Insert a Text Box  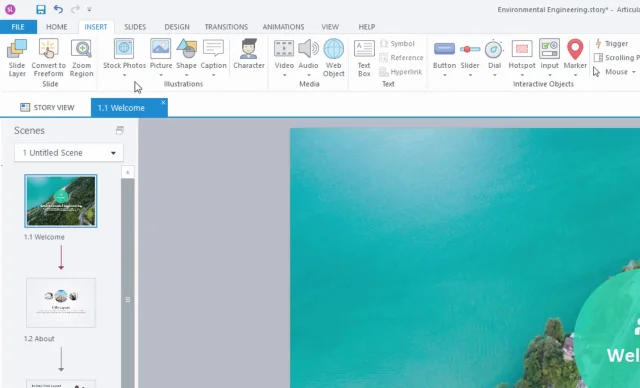[x=364, y=58]
